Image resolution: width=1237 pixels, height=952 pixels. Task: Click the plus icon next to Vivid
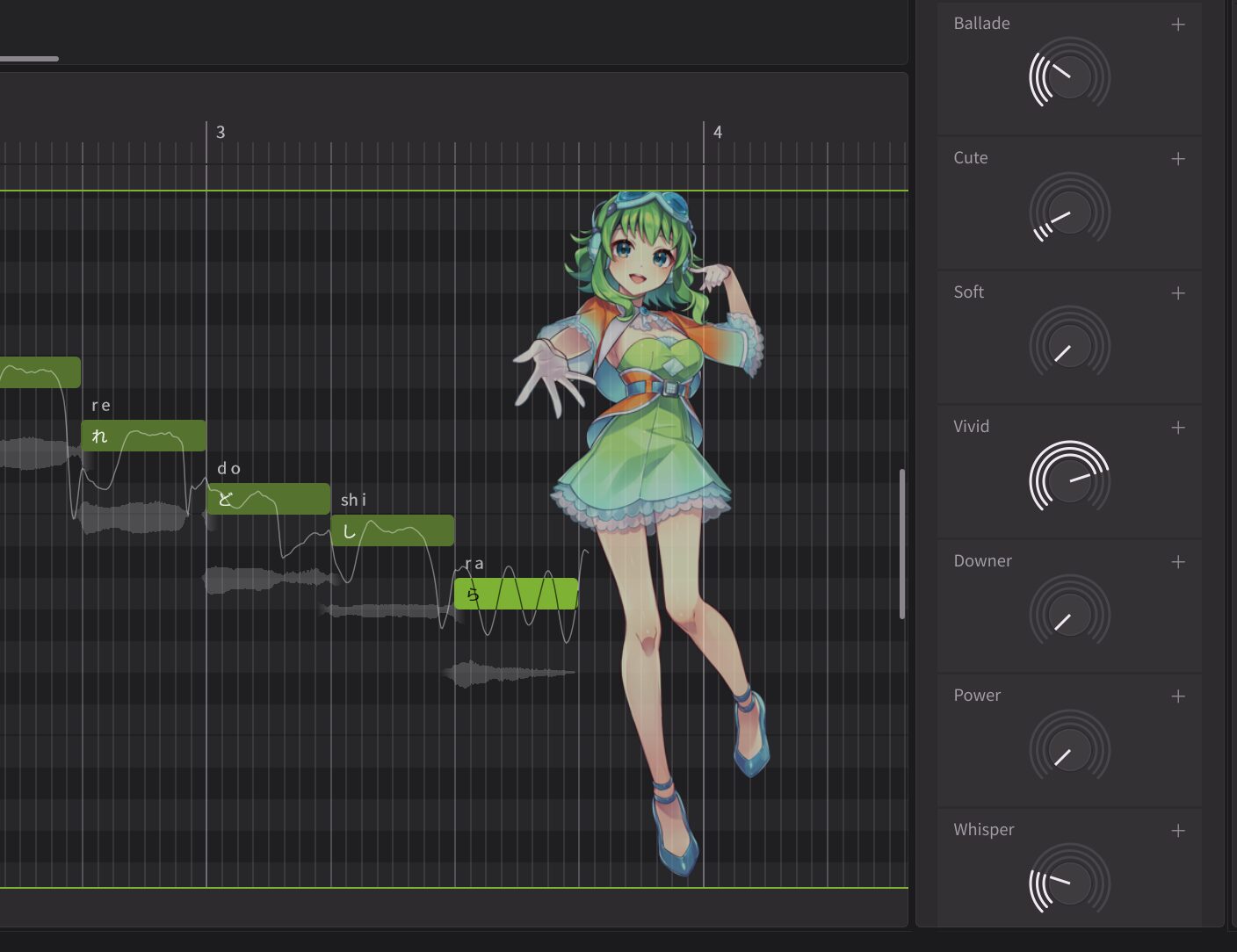[1178, 428]
